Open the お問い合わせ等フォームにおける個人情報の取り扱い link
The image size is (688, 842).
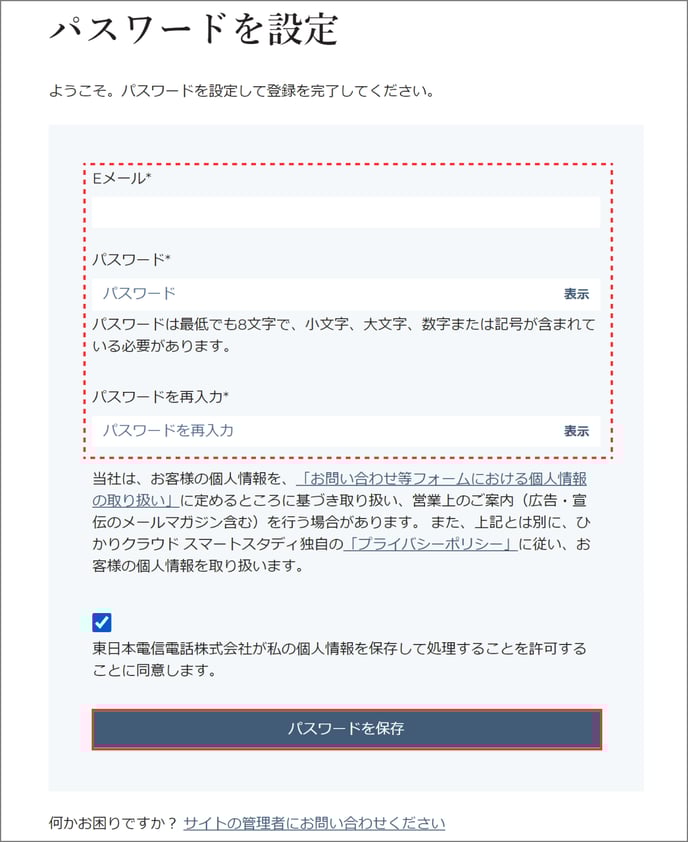click(339, 489)
